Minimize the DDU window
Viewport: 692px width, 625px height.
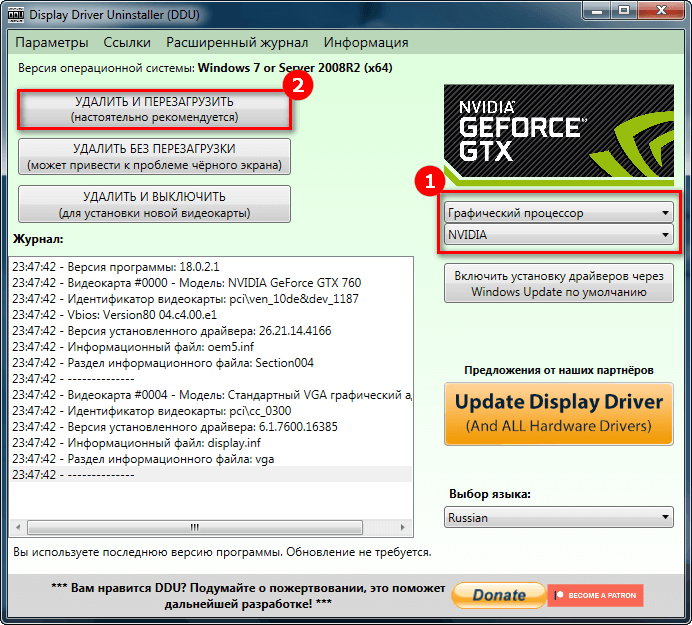coord(597,11)
